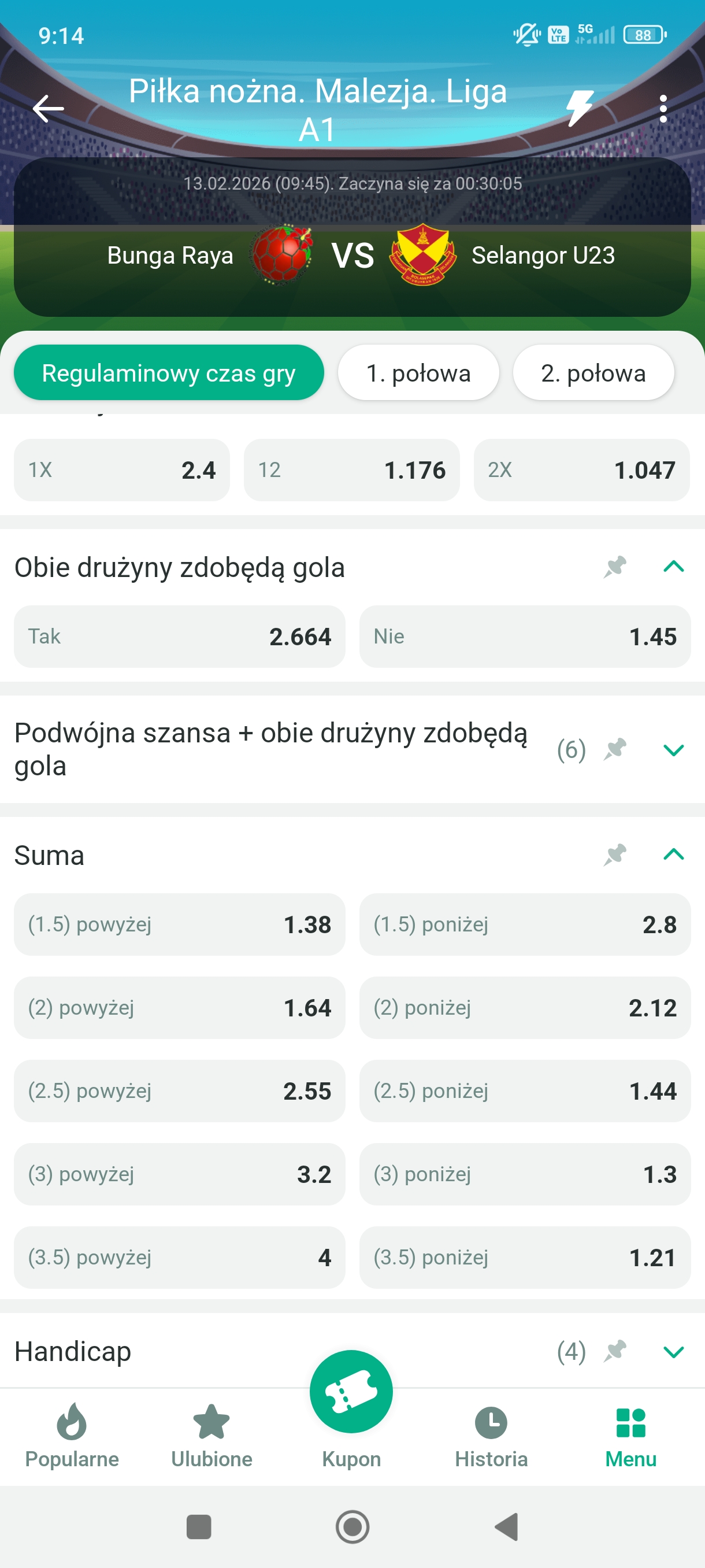
Task: Select the Tak odds 2.664
Action: 180,637
